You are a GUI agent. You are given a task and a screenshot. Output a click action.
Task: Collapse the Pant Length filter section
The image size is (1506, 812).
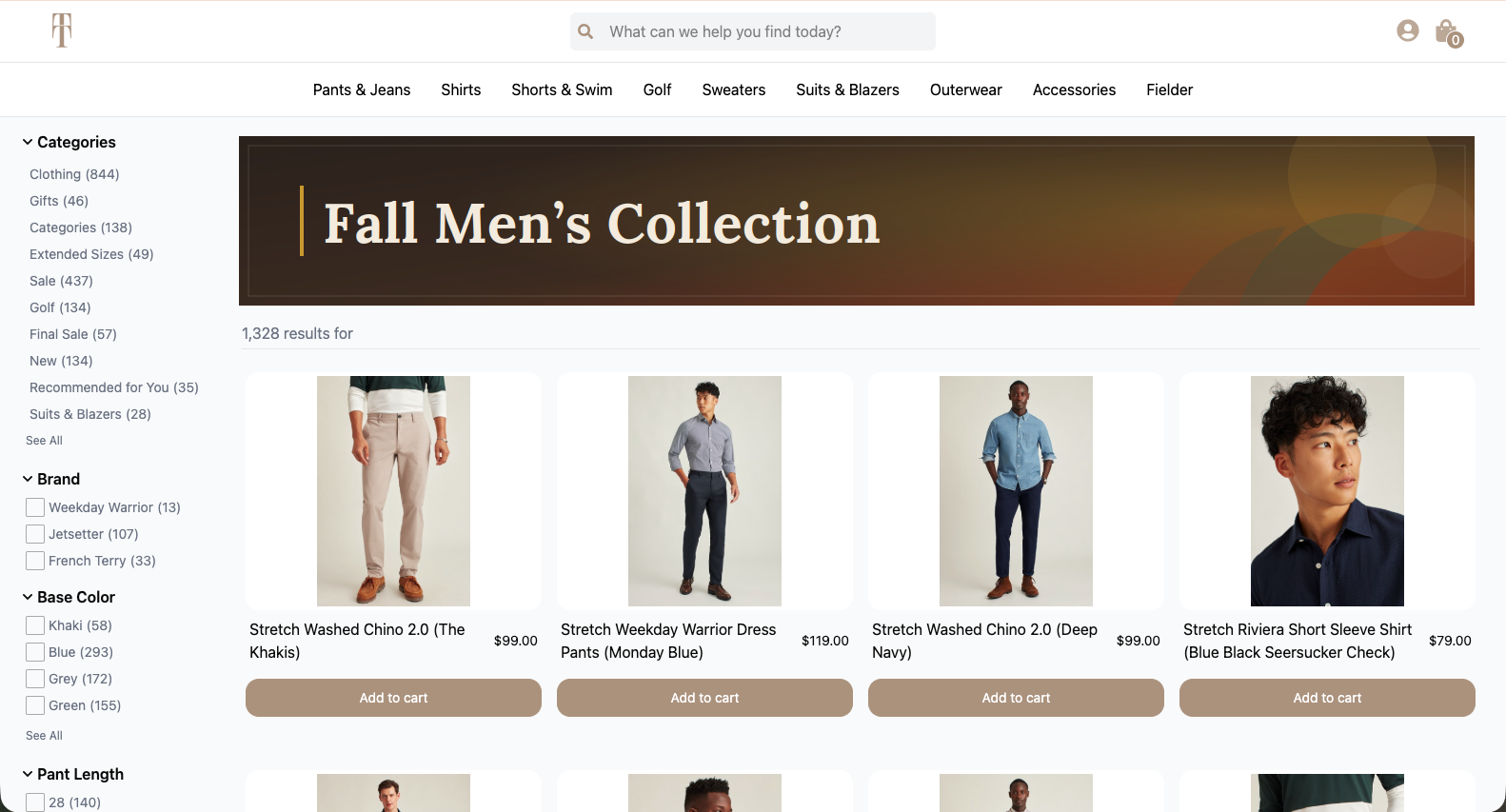28,774
